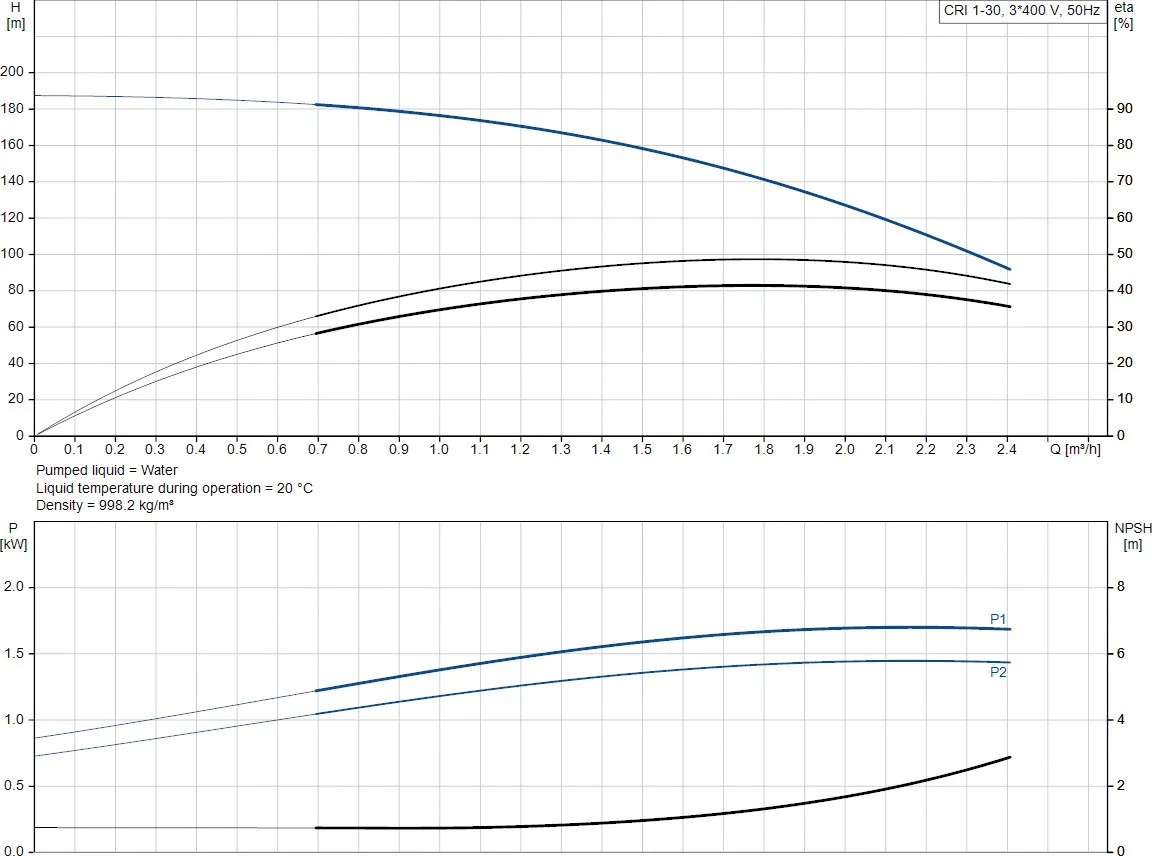
Task: Click the 180 tick on the H axis
Action: coord(12,108)
